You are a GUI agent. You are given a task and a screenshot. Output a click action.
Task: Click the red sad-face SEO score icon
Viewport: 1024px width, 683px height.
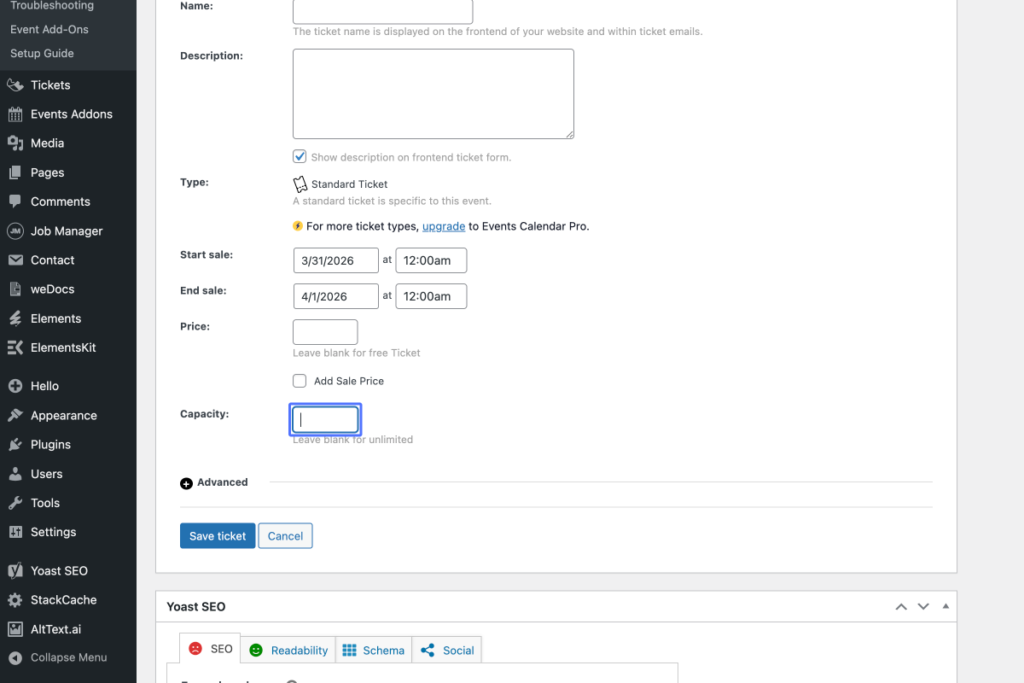tap(195, 648)
